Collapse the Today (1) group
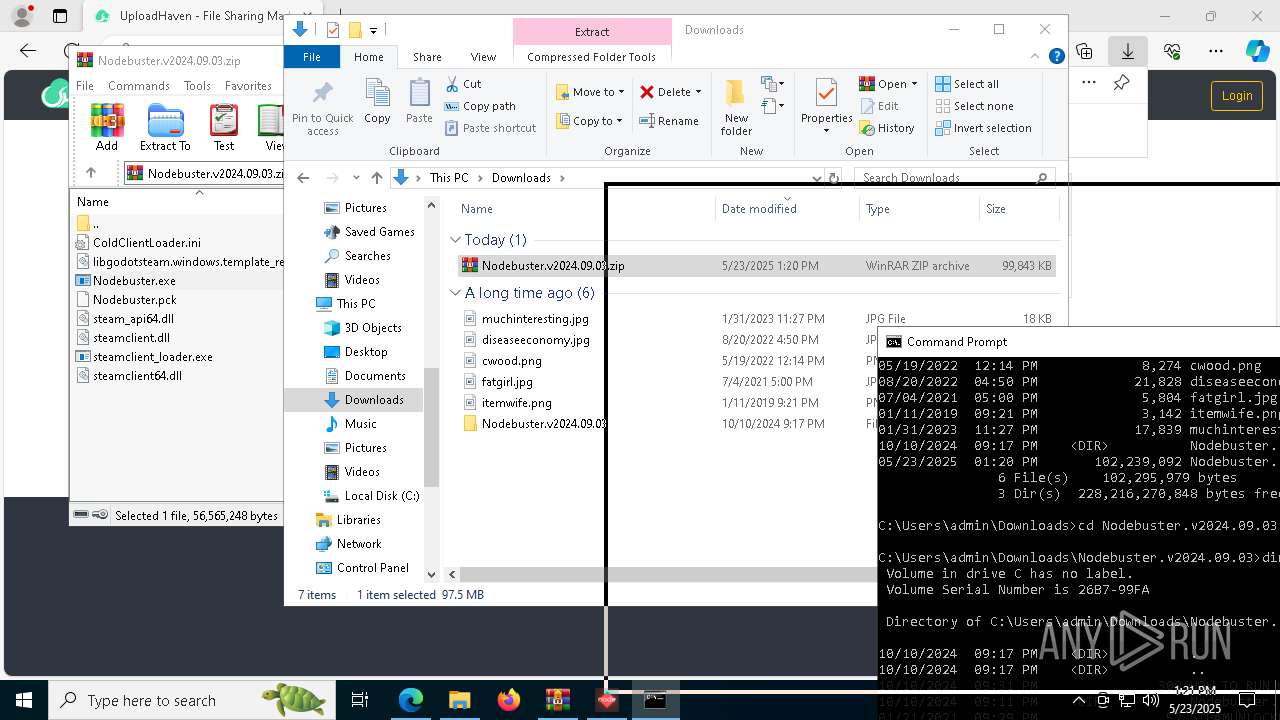Image resolution: width=1280 pixels, height=720 pixels. tap(455, 240)
